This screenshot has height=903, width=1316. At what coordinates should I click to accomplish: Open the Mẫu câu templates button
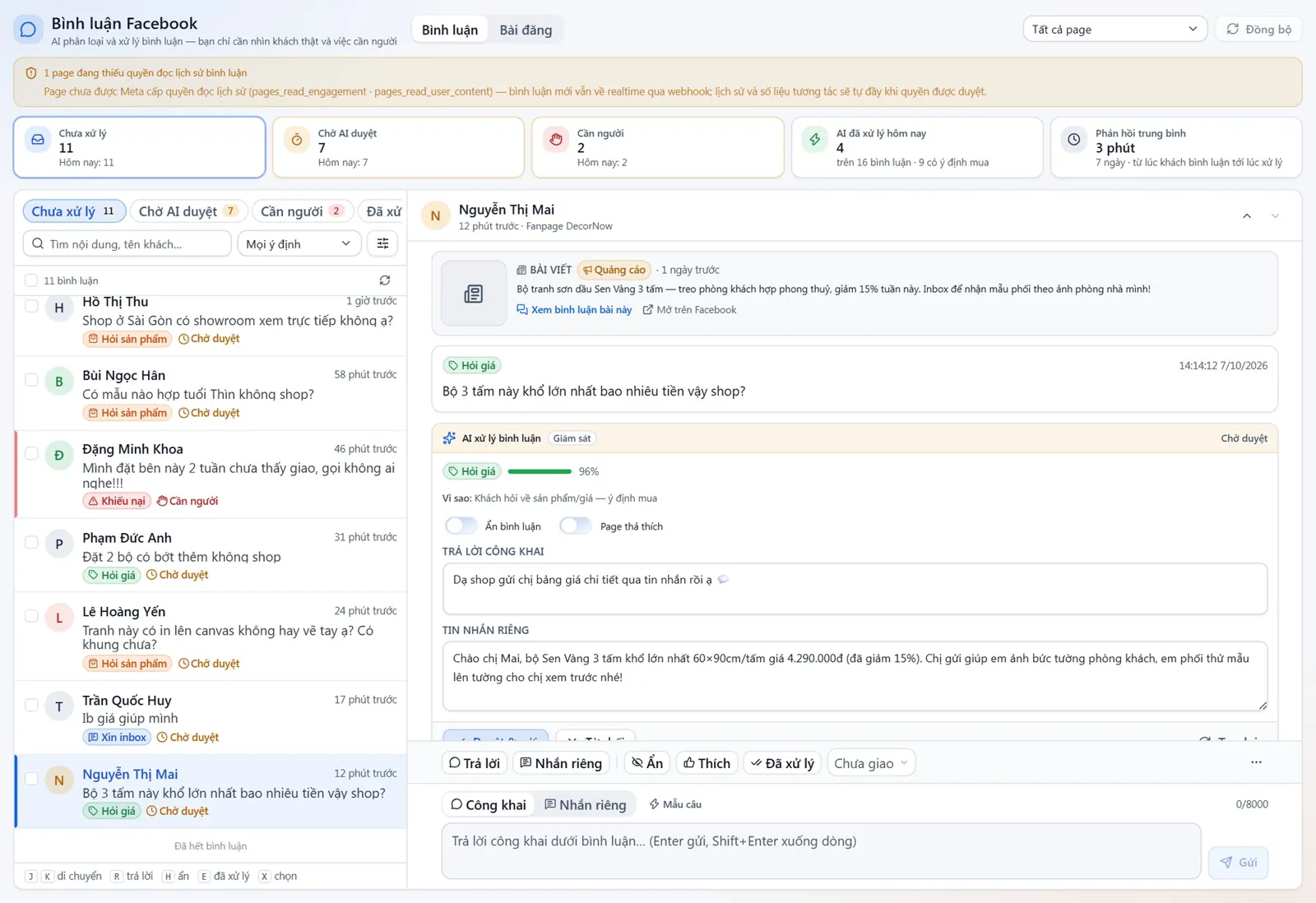click(x=675, y=804)
